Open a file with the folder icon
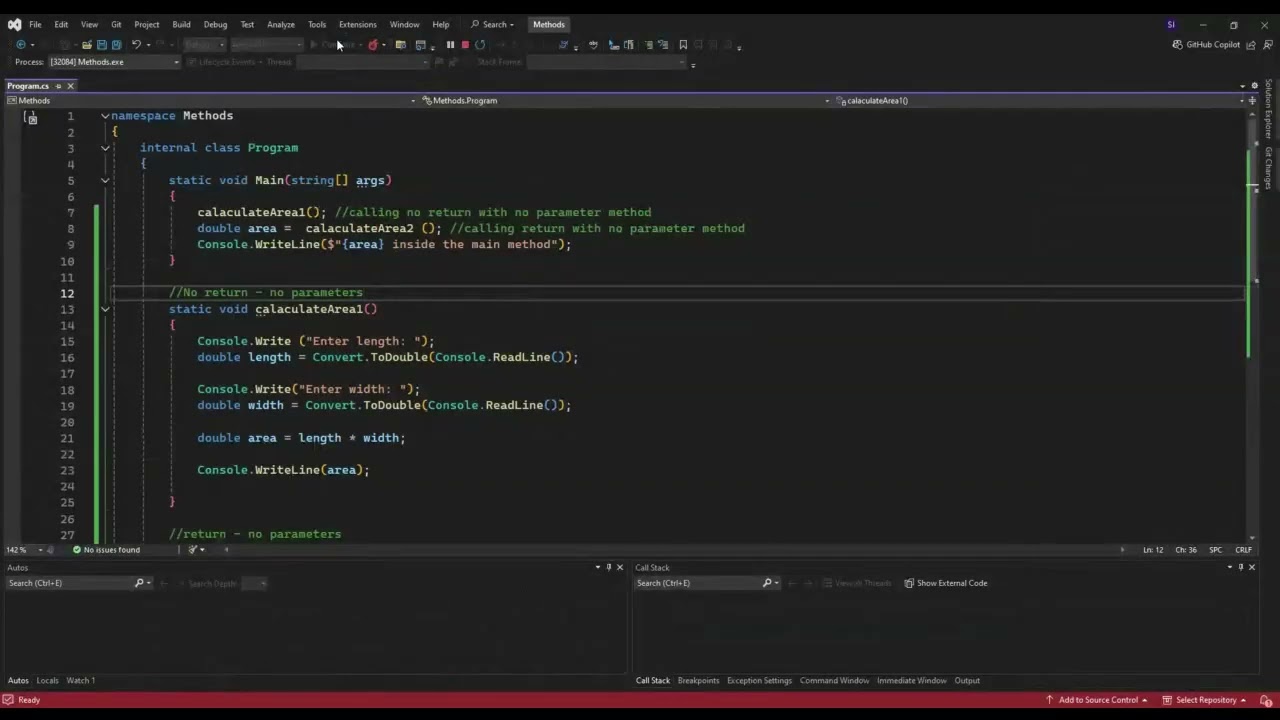Screen dimensions: 1280x720 87,44
